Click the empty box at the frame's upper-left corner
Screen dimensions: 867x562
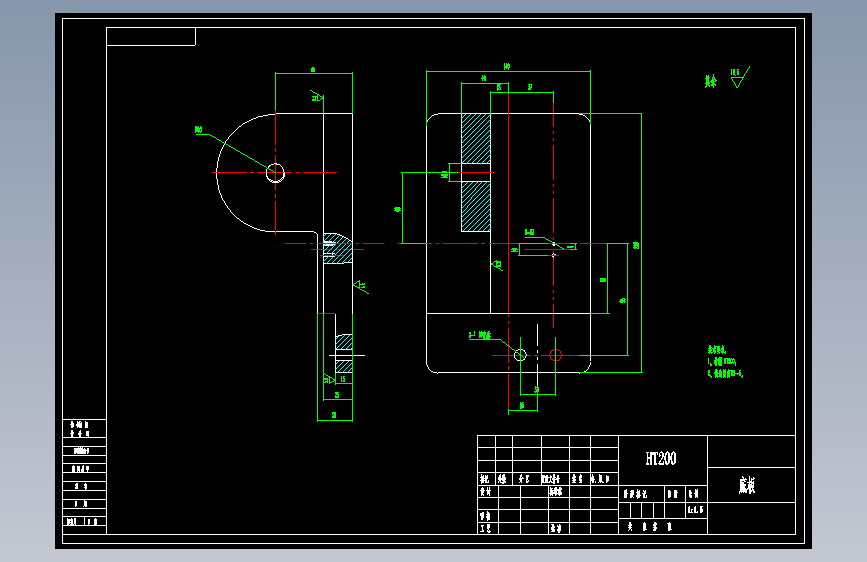[x=151, y=37]
